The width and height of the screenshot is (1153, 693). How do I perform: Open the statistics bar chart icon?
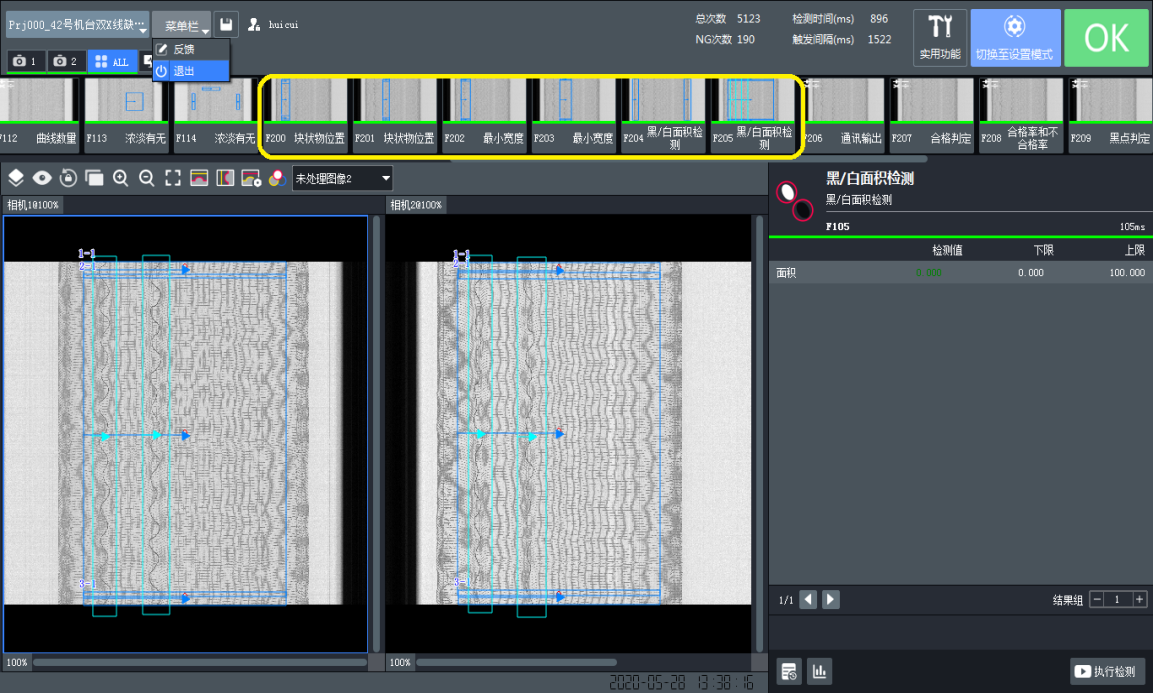coord(820,671)
